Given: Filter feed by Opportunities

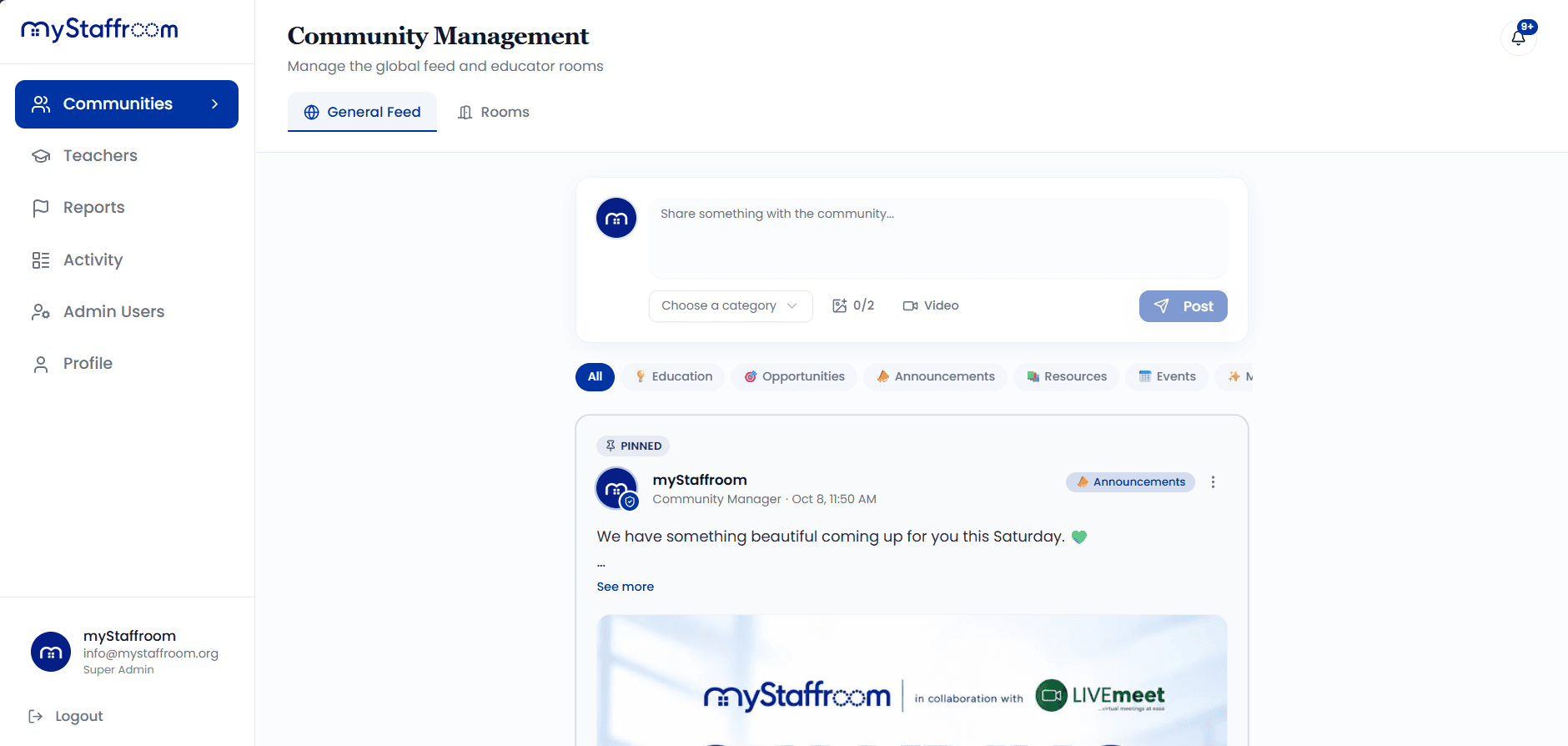Looking at the screenshot, I should 794,376.
